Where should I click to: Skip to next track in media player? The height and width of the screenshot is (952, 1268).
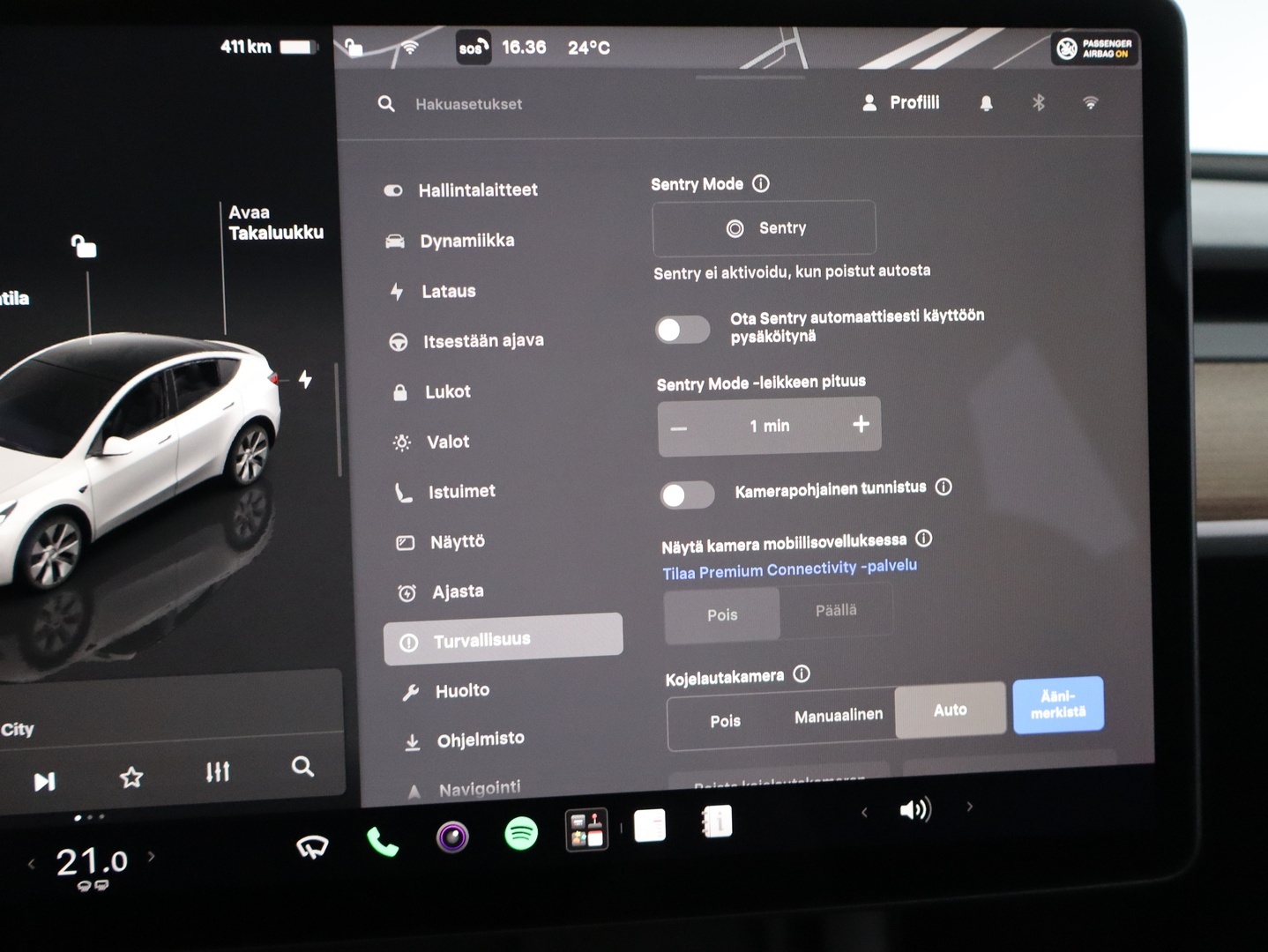coord(44,781)
